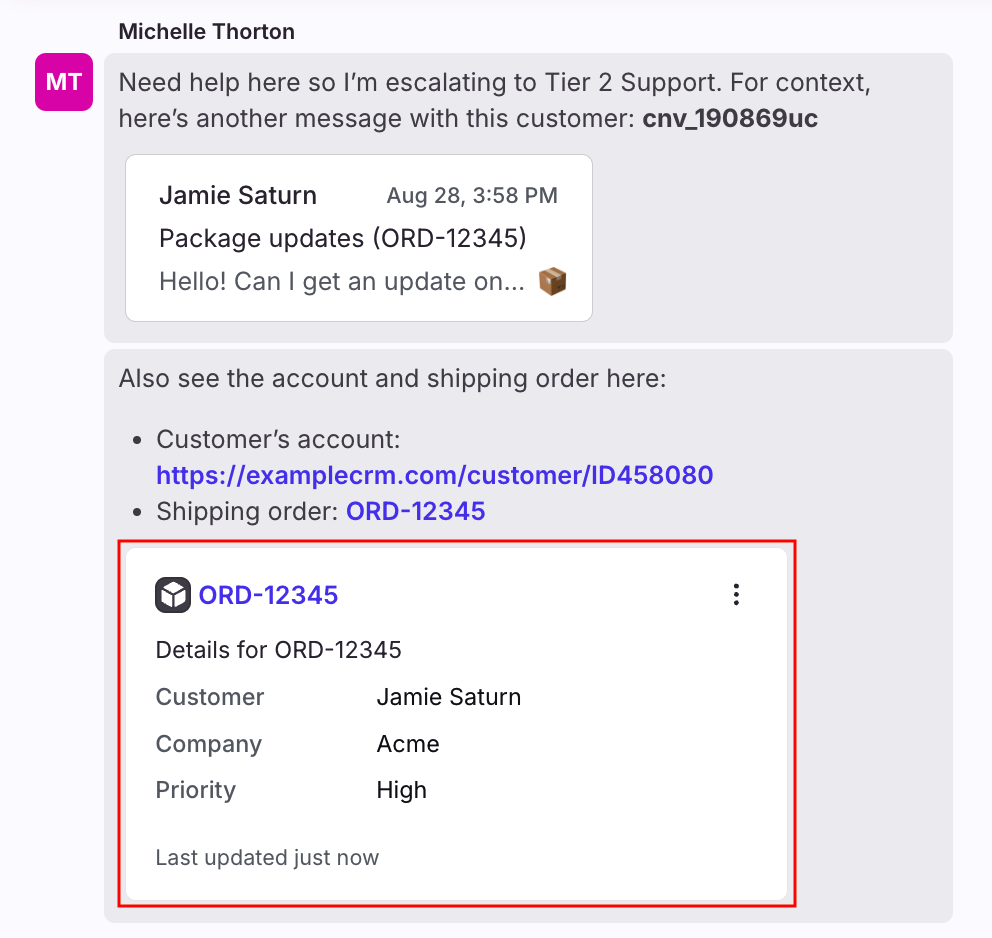This screenshot has width=992, height=938.
Task: Click the Company value Acme
Action: 408,744
